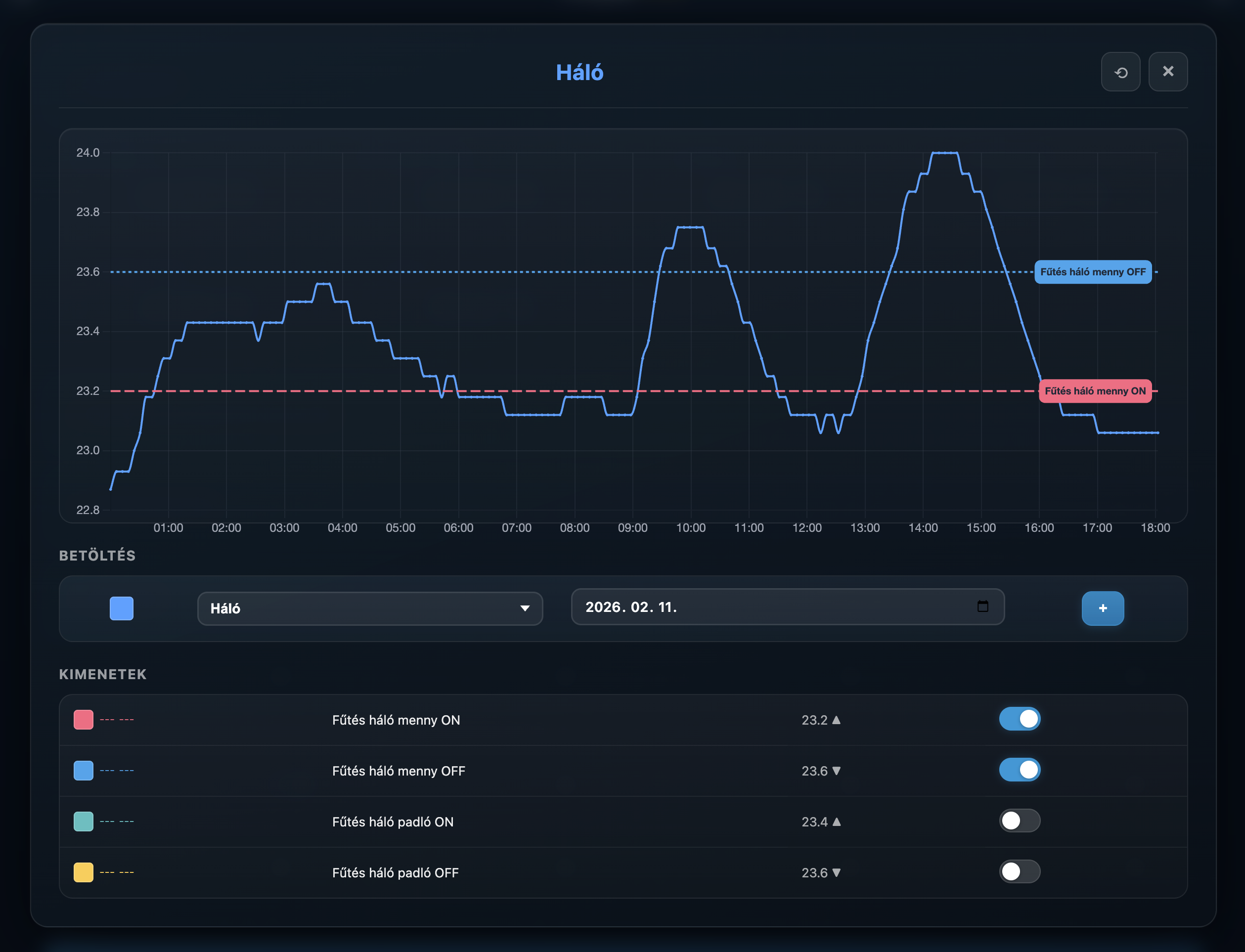Click the dashed line-style indicator next to red swatch
This screenshot has height=952, width=1245.
click(117, 720)
